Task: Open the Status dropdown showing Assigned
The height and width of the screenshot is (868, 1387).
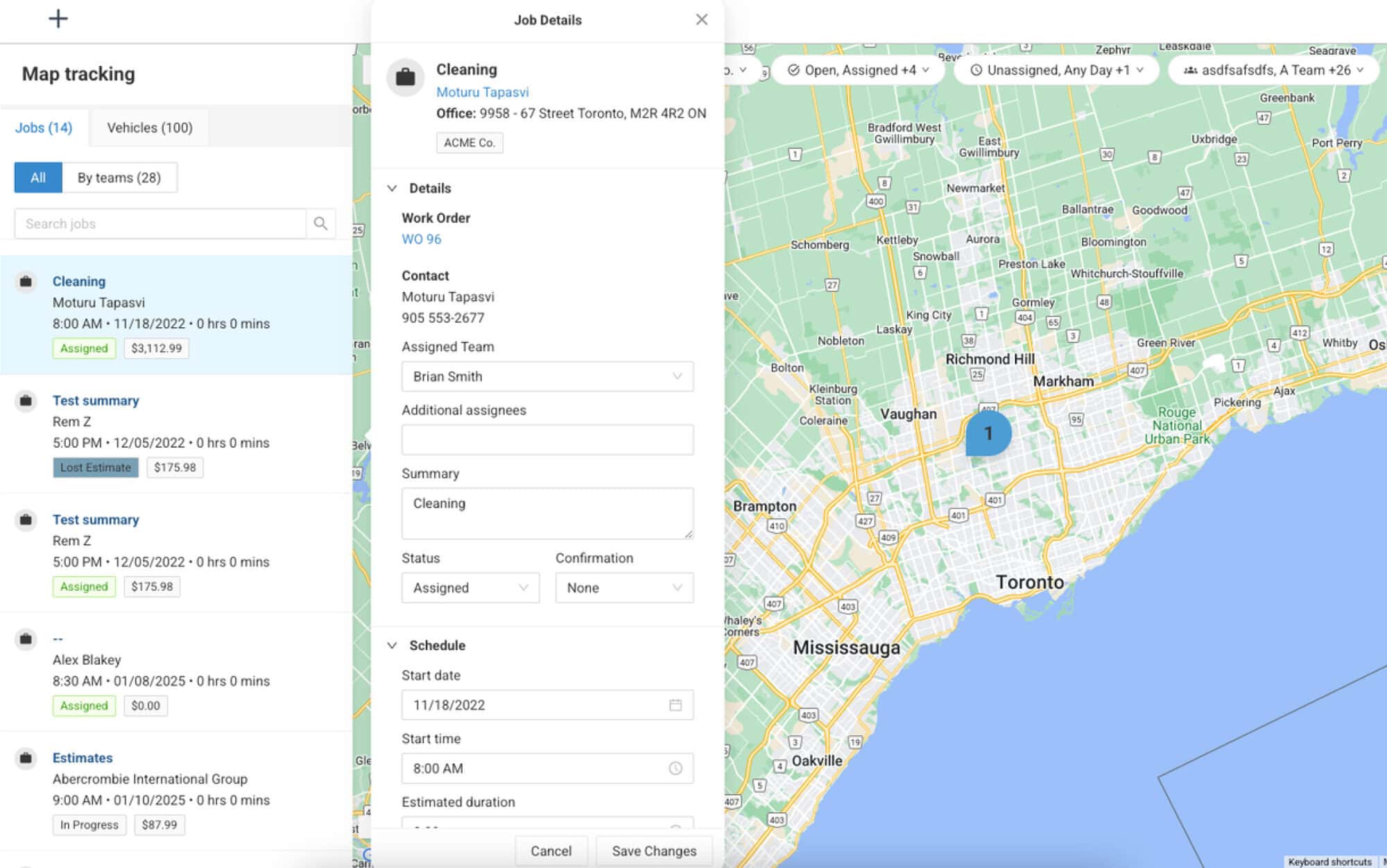Action: click(470, 587)
